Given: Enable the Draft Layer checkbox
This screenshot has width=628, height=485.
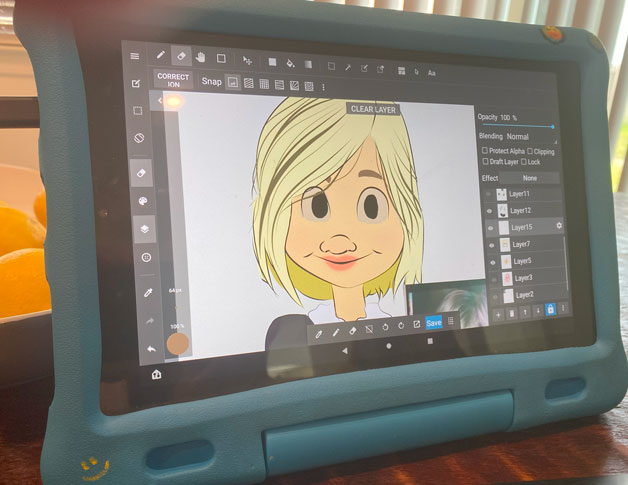Looking at the screenshot, I should tap(485, 161).
